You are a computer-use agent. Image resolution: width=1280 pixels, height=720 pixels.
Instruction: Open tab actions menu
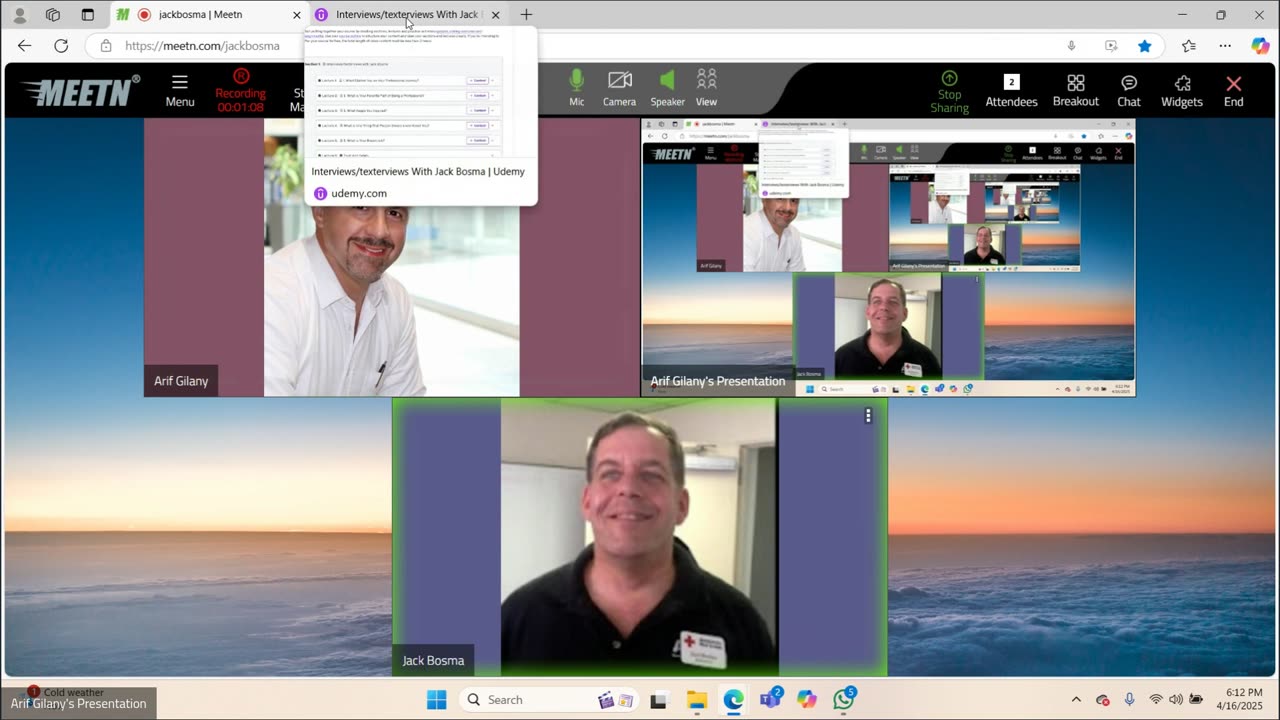[x=87, y=15]
